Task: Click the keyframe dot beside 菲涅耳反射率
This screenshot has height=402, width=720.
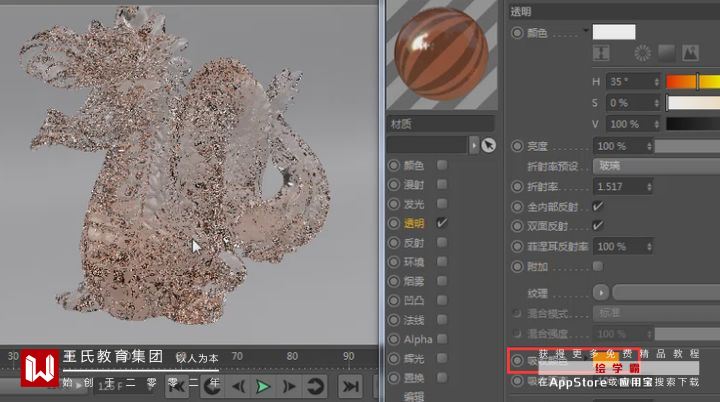Action: [x=517, y=247]
